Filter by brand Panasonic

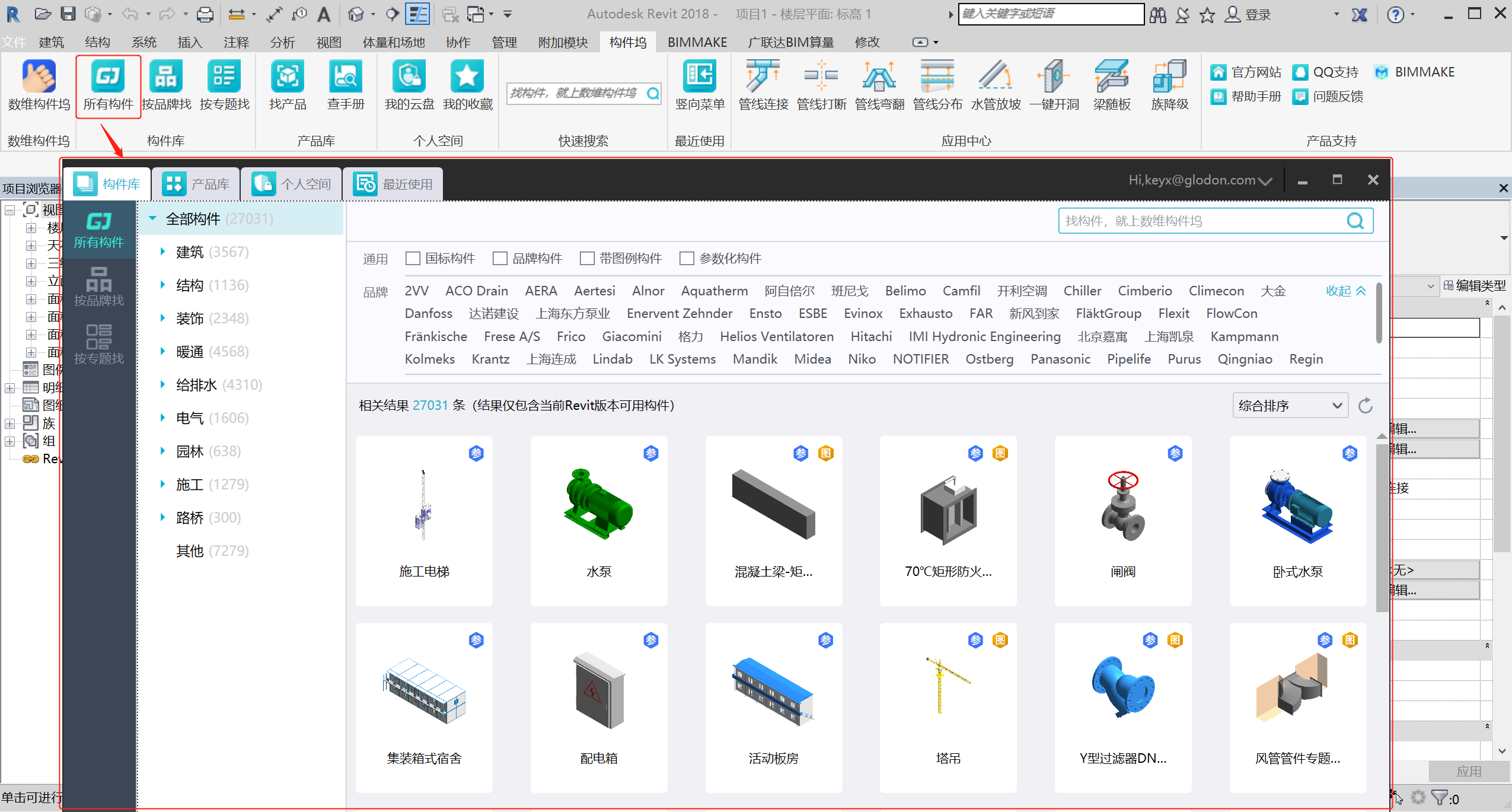tap(1060, 359)
